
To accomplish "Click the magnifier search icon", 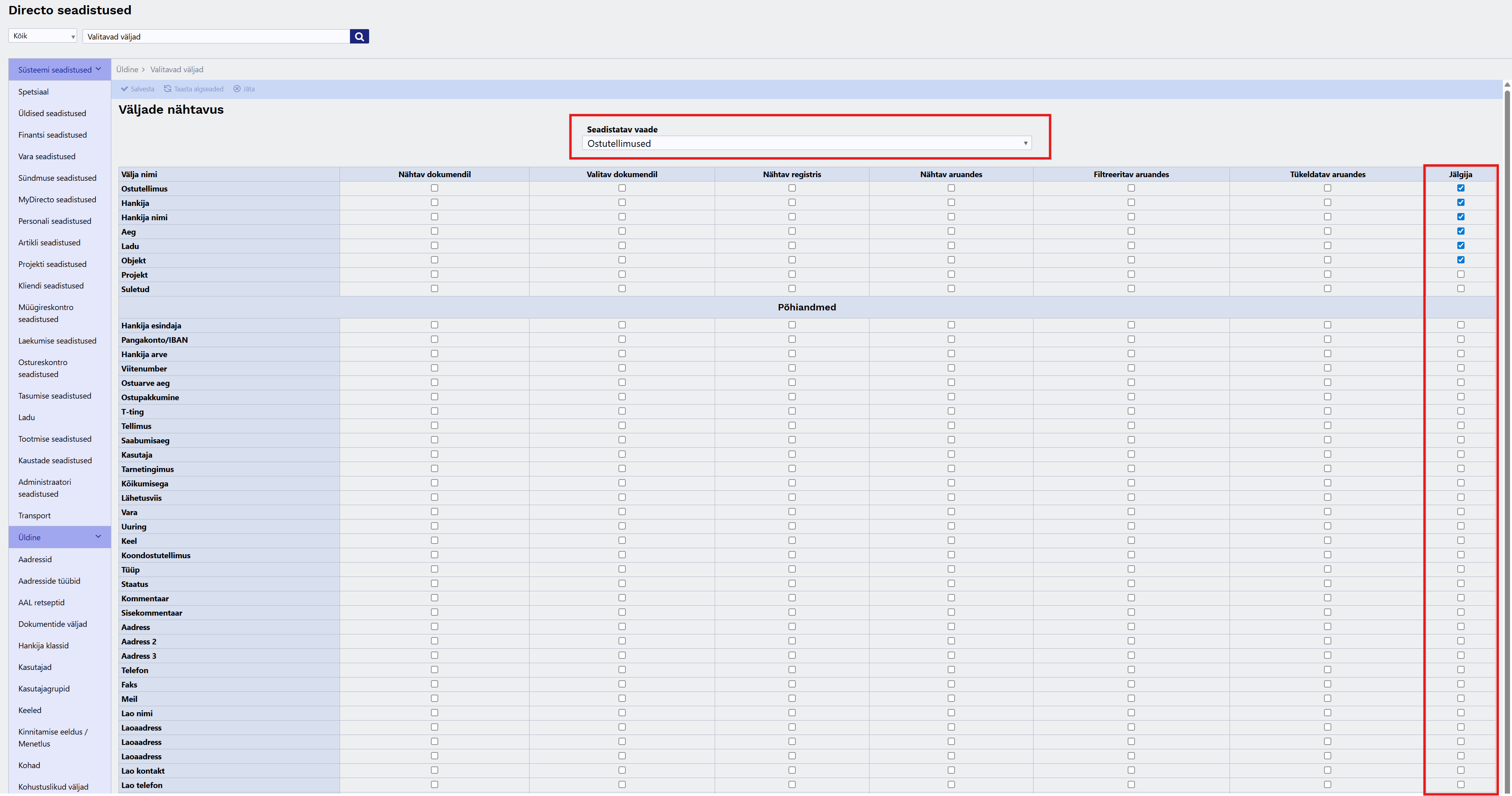I will point(359,36).
